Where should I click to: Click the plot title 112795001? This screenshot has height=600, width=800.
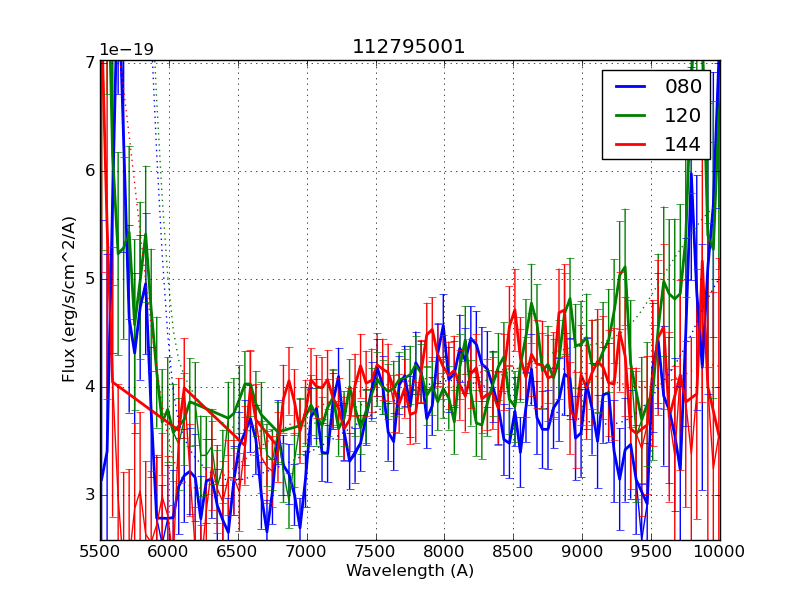click(x=409, y=47)
